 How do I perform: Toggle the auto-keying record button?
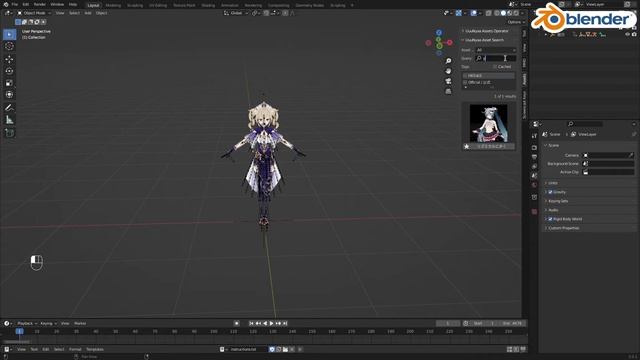point(236,323)
